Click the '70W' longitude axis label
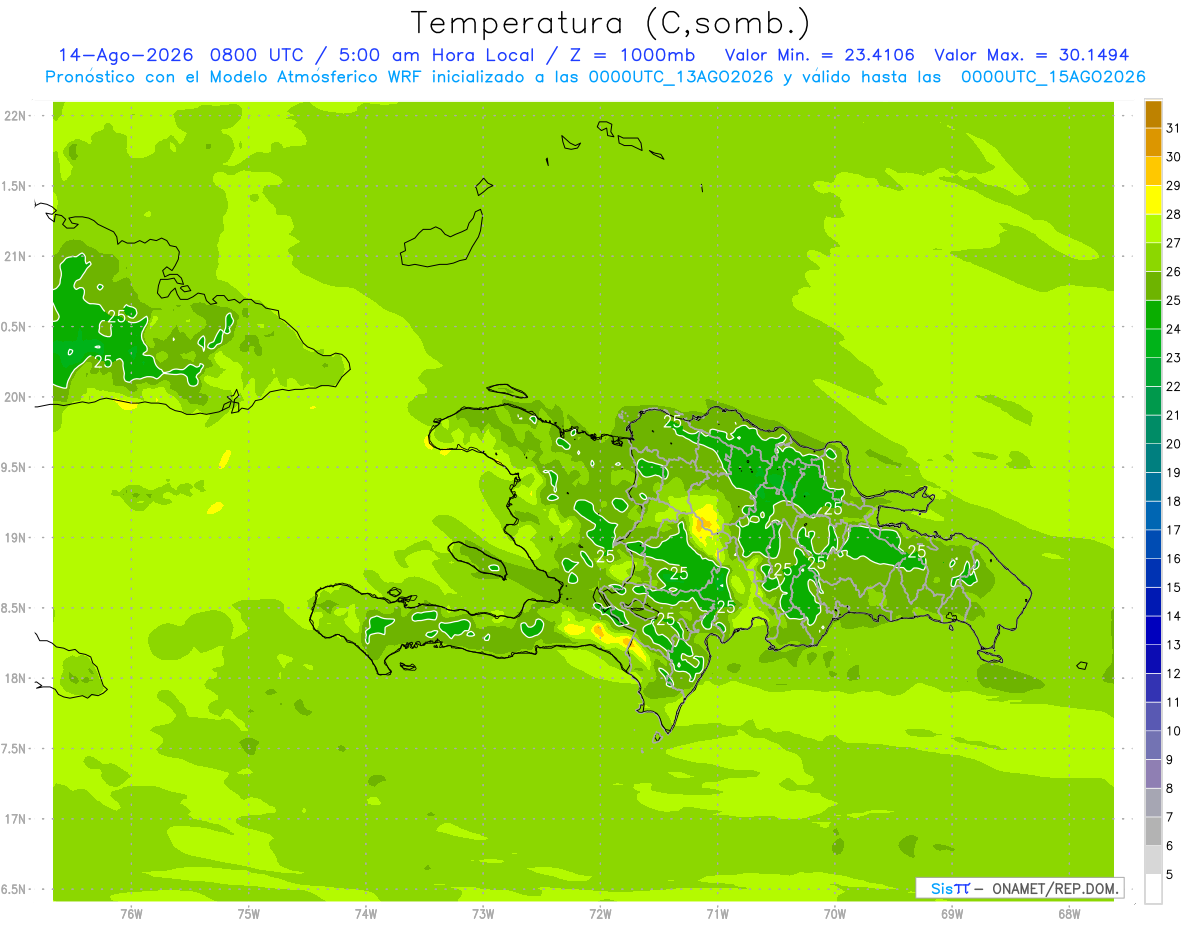This screenshot has height=927, width=1200. [x=835, y=914]
